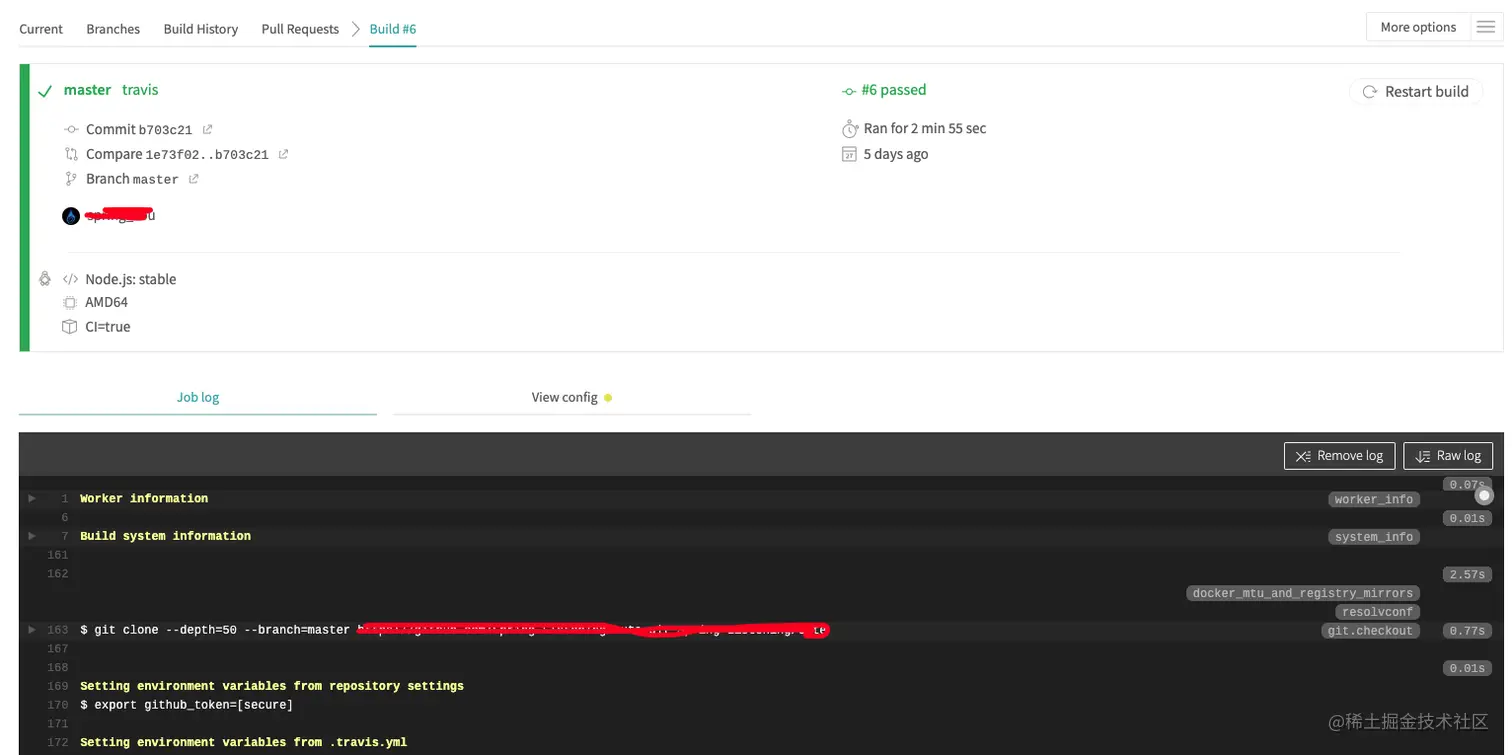Click the 2.57s duration badge

tap(1467, 574)
